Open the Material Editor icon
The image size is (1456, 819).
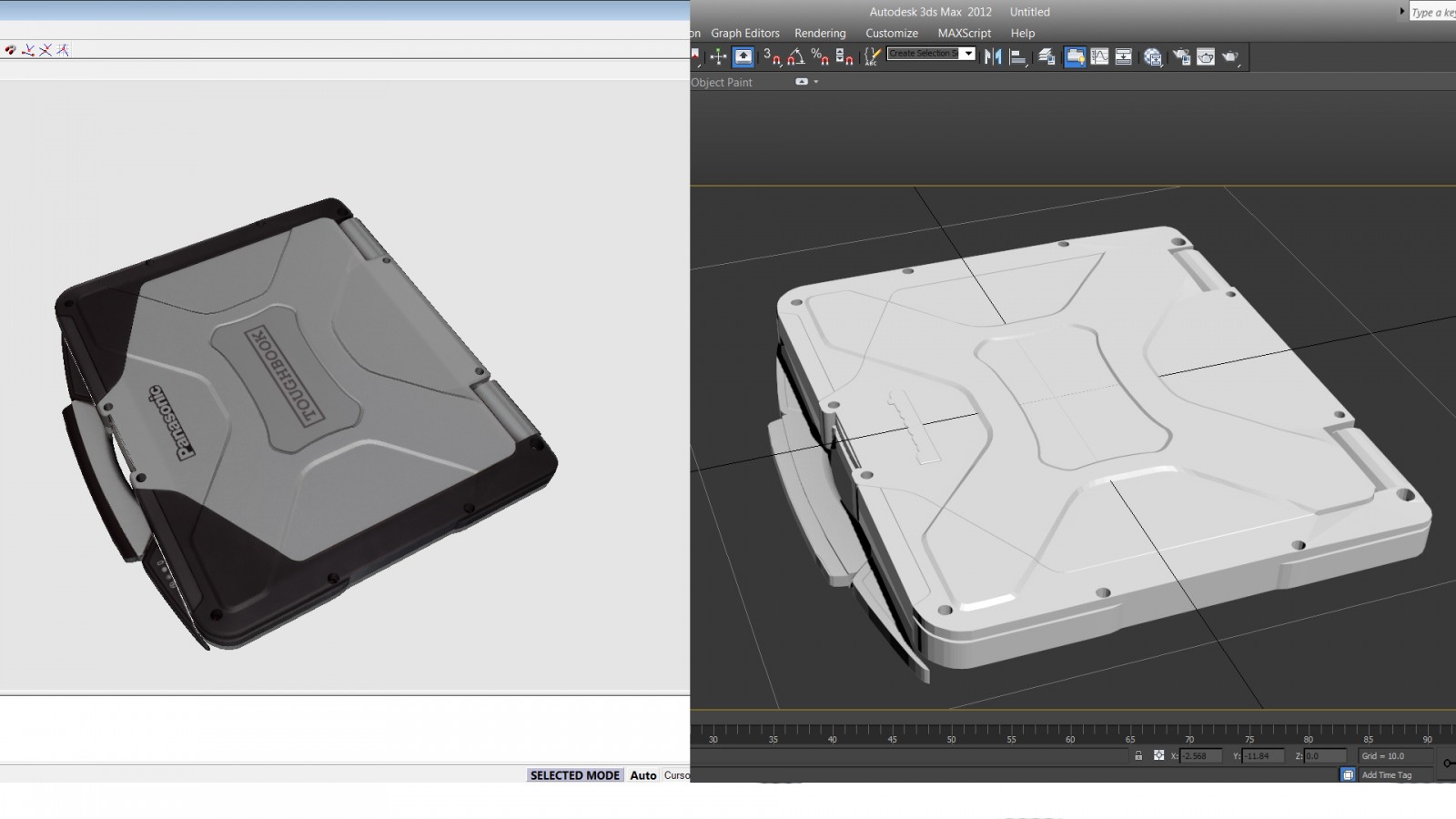click(x=1153, y=56)
